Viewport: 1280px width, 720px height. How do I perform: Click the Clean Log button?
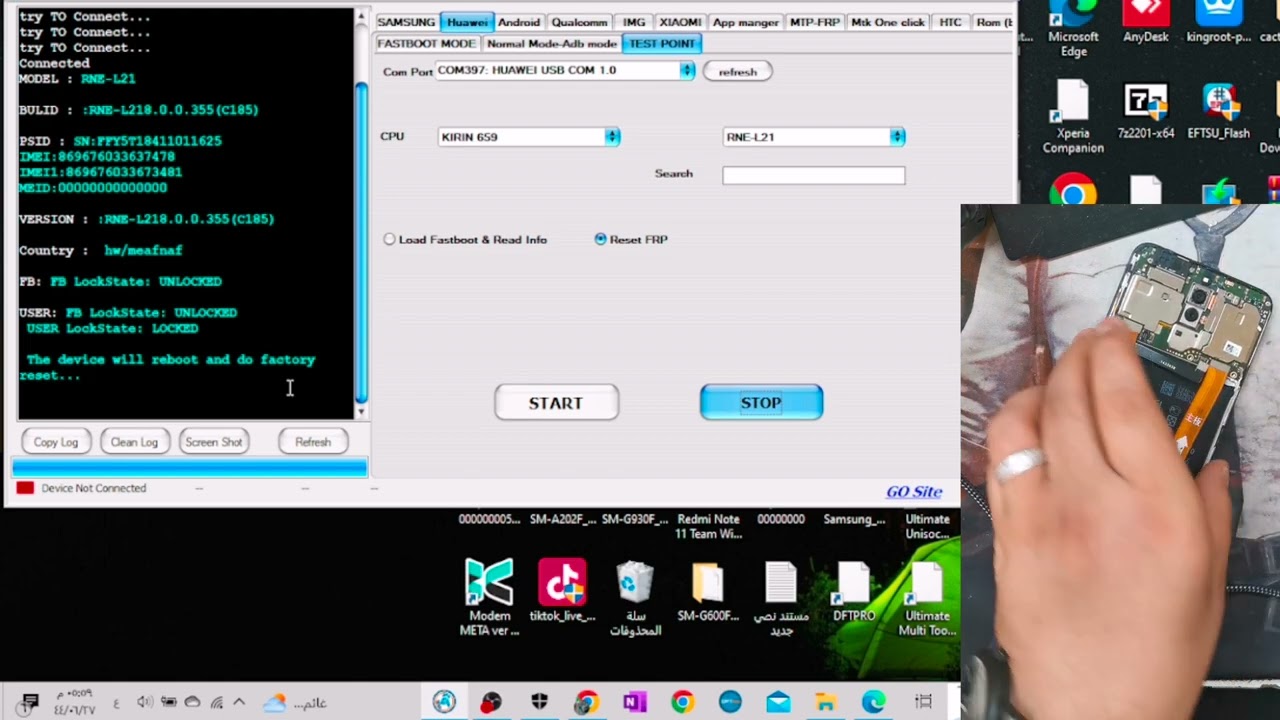(x=134, y=442)
